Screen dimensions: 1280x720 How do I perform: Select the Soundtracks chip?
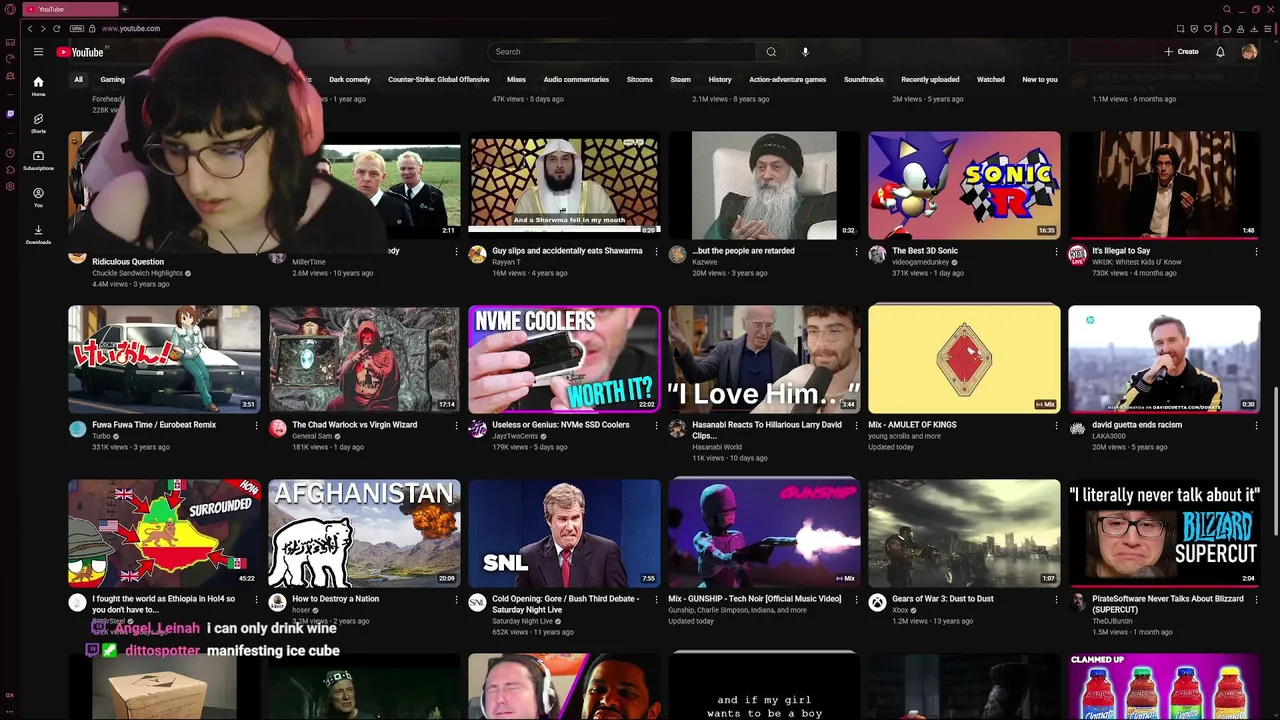pyautogui.click(x=863, y=80)
